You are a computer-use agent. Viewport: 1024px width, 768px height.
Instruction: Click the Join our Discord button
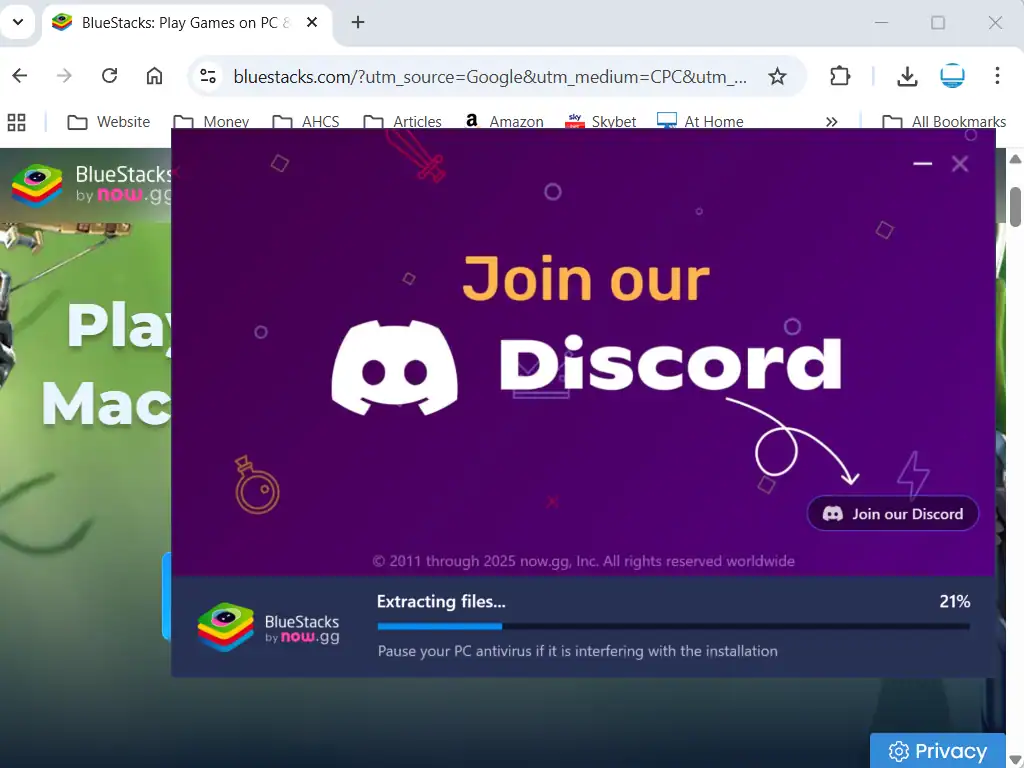point(892,514)
